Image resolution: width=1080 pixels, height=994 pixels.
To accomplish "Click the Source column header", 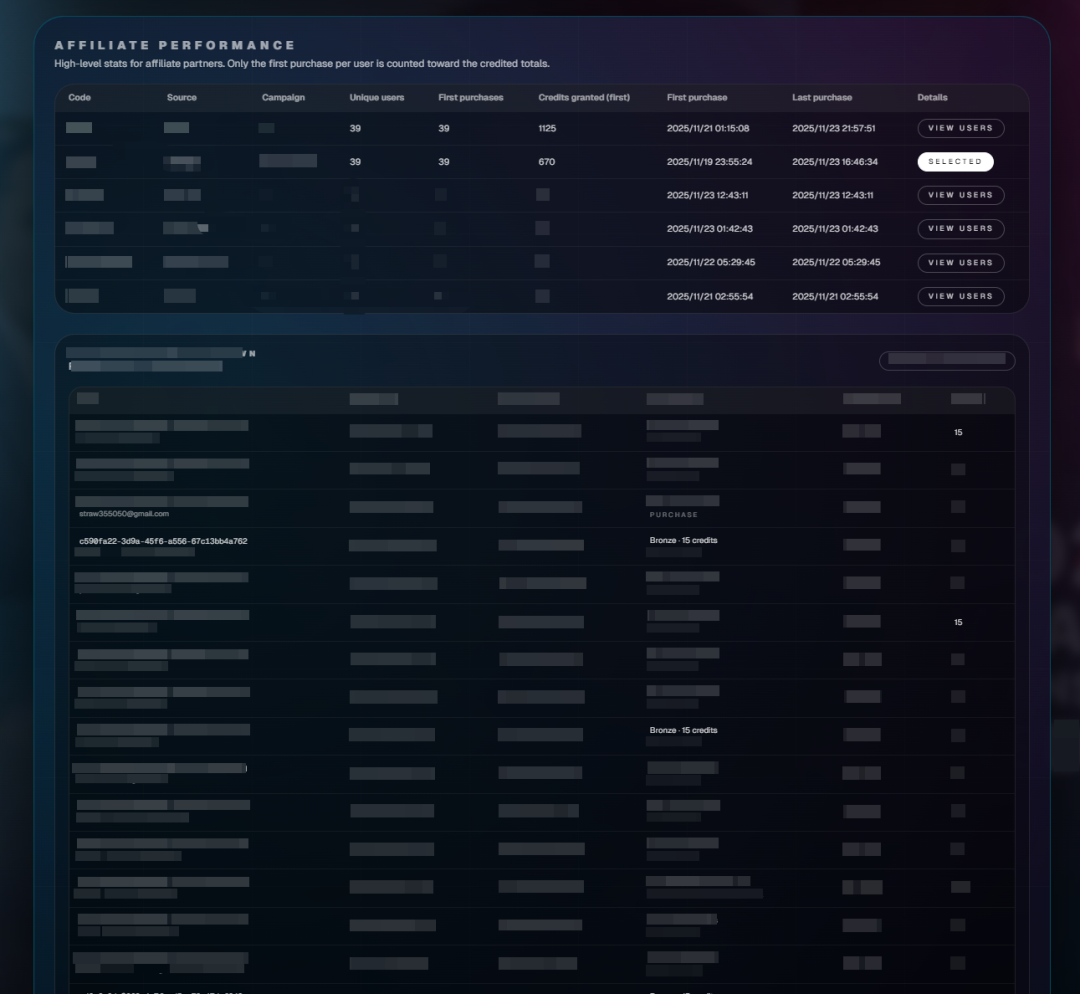I will (x=182, y=98).
